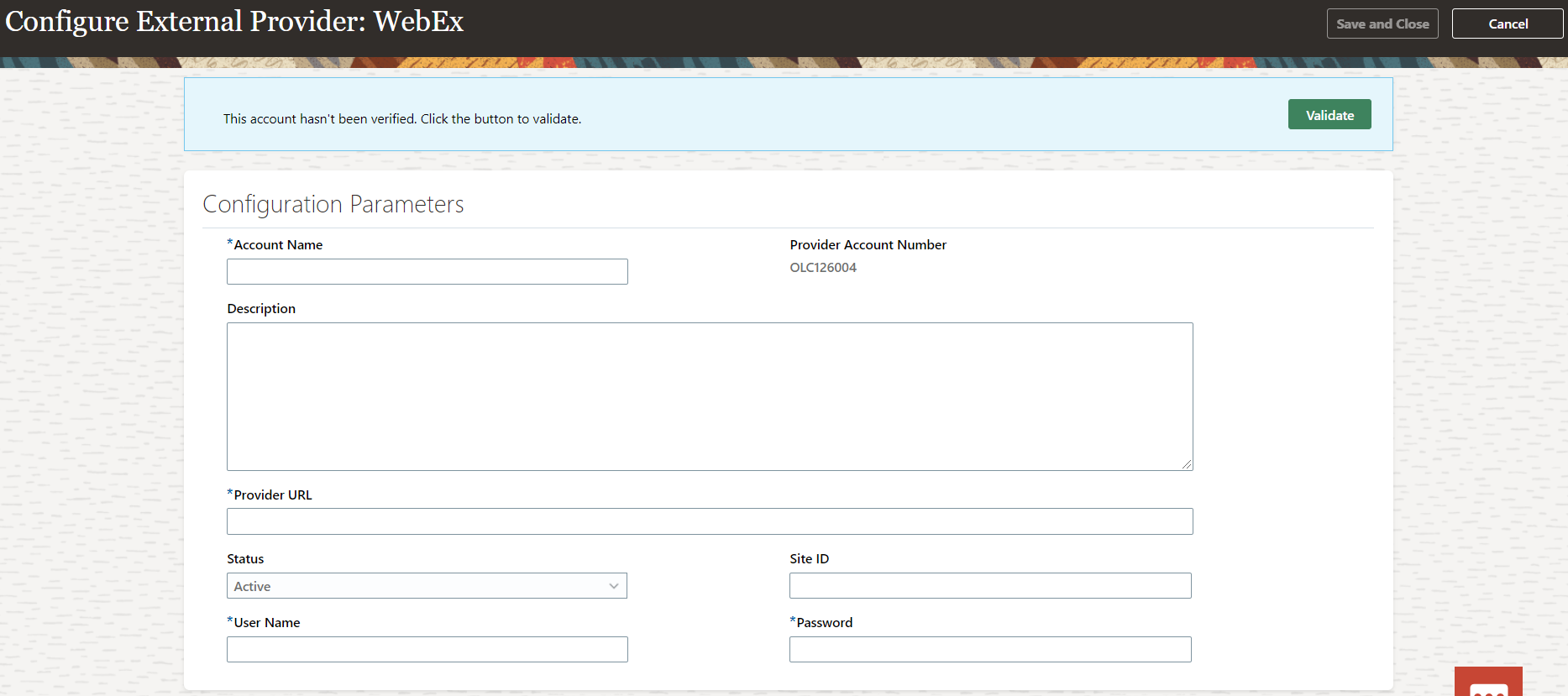Click the Site ID input field

[990, 586]
